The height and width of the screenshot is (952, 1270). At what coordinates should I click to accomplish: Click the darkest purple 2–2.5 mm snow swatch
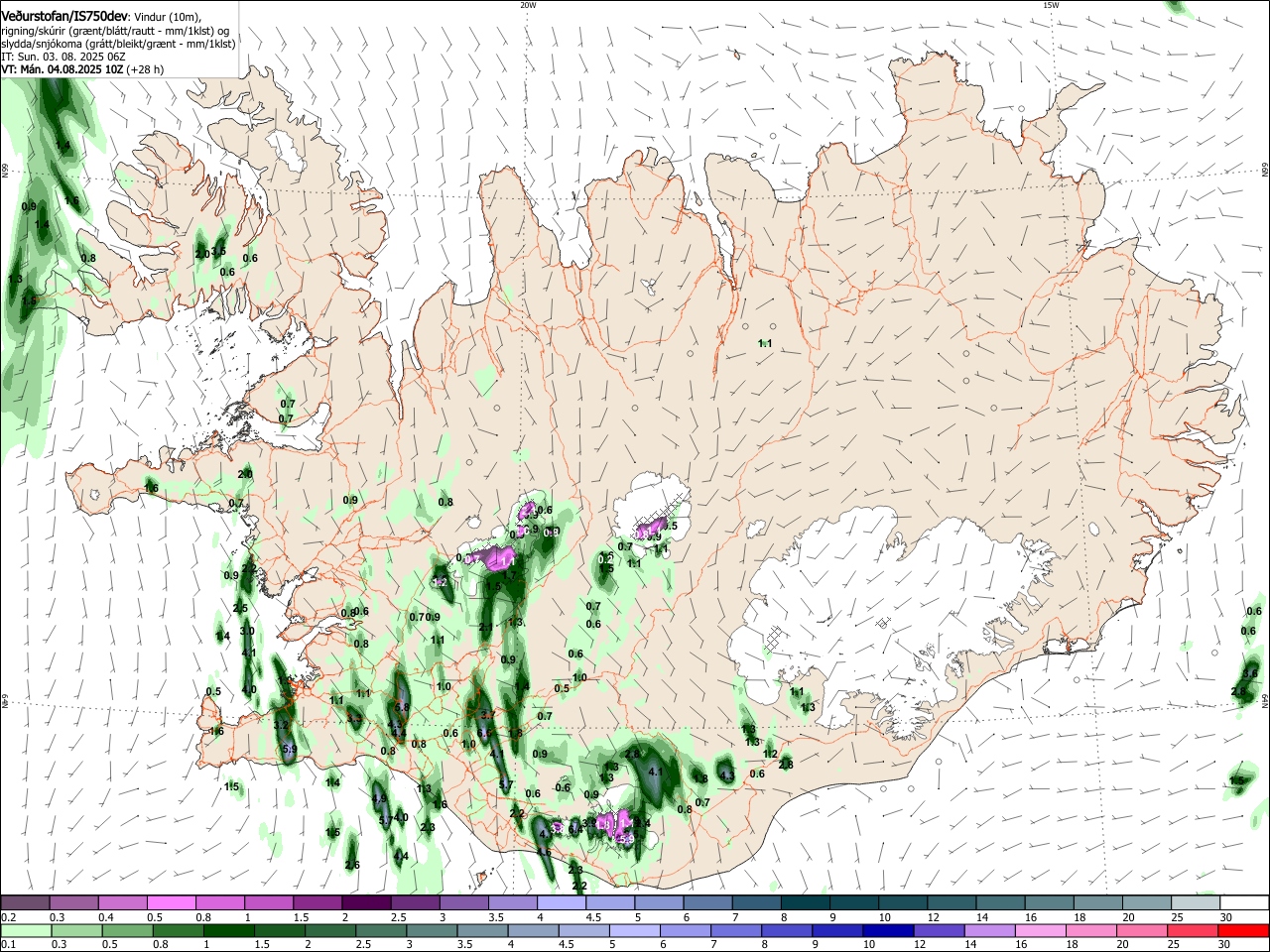click(x=366, y=903)
